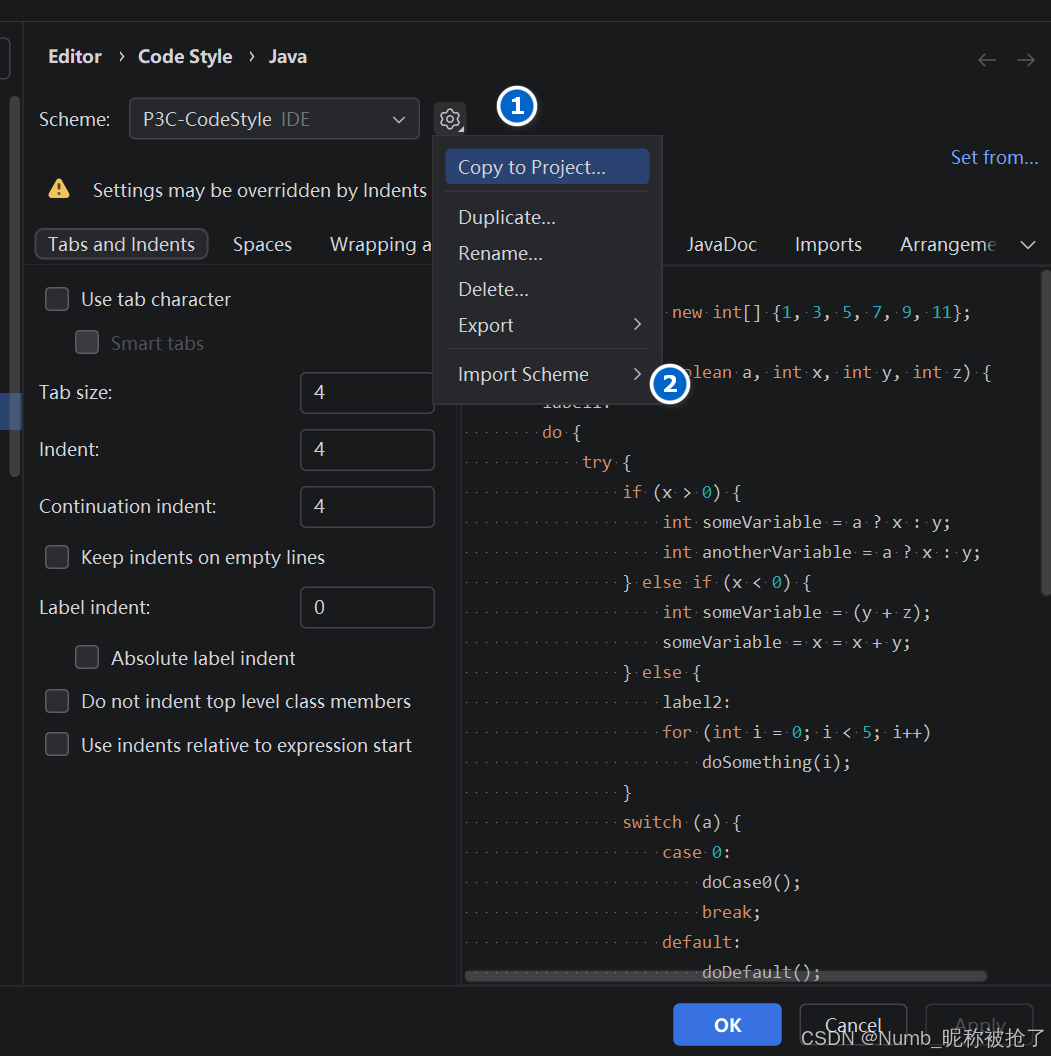
Task: Click Editor in the breadcrumb
Action: coord(75,57)
